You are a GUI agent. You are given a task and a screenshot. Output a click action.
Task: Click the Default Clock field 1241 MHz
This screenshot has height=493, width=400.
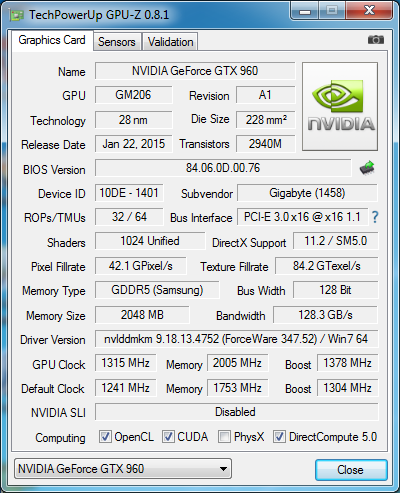pos(126,388)
